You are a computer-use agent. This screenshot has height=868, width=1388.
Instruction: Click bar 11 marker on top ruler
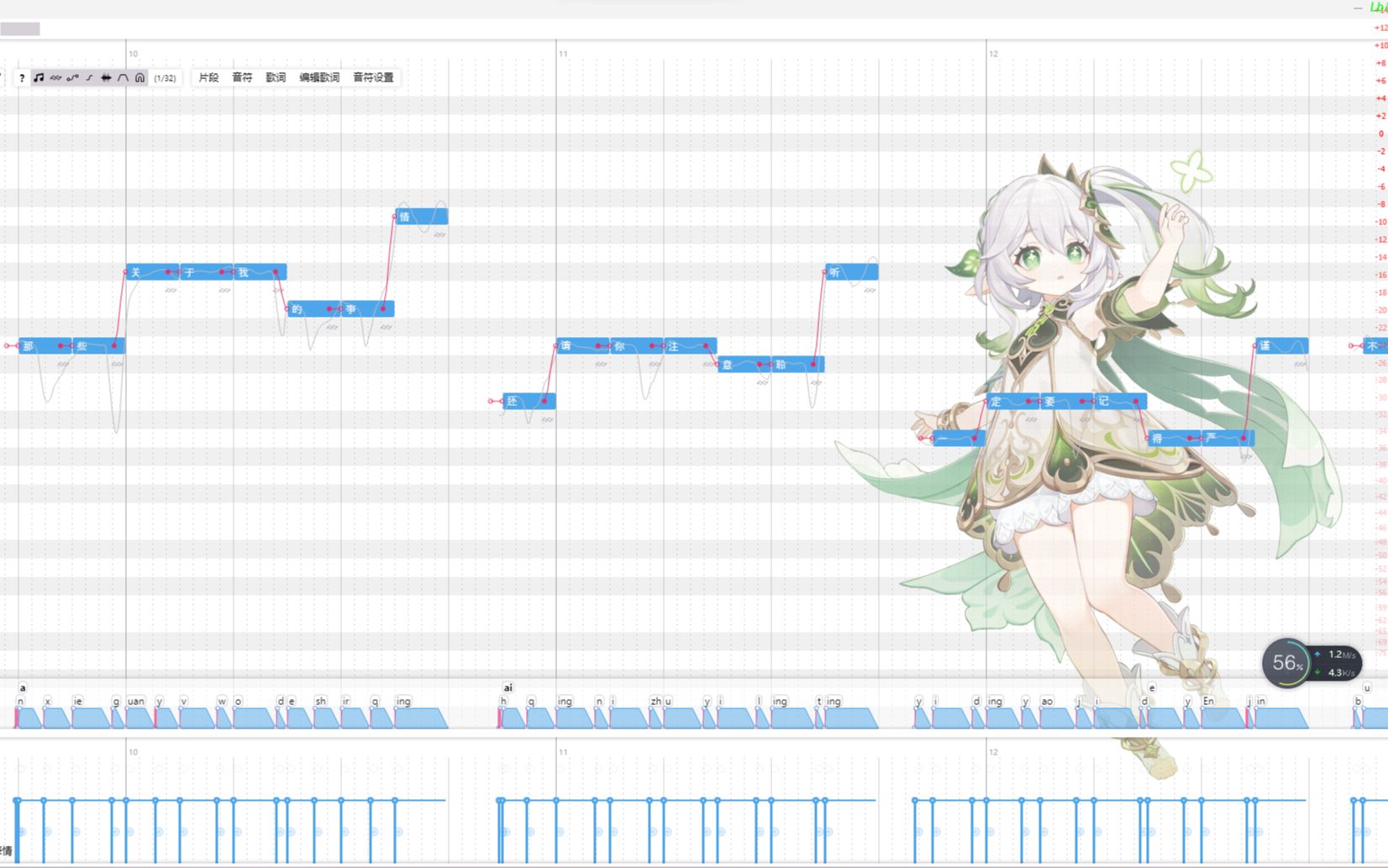click(563, 54)
